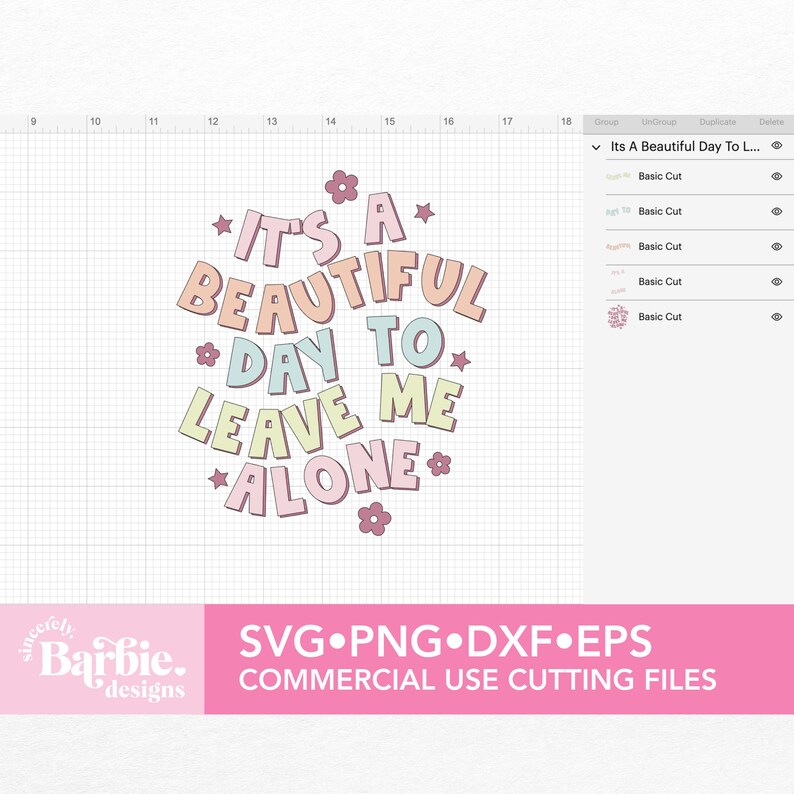Select the star right of the top A
794x794 pixels.
pos(424,212)
